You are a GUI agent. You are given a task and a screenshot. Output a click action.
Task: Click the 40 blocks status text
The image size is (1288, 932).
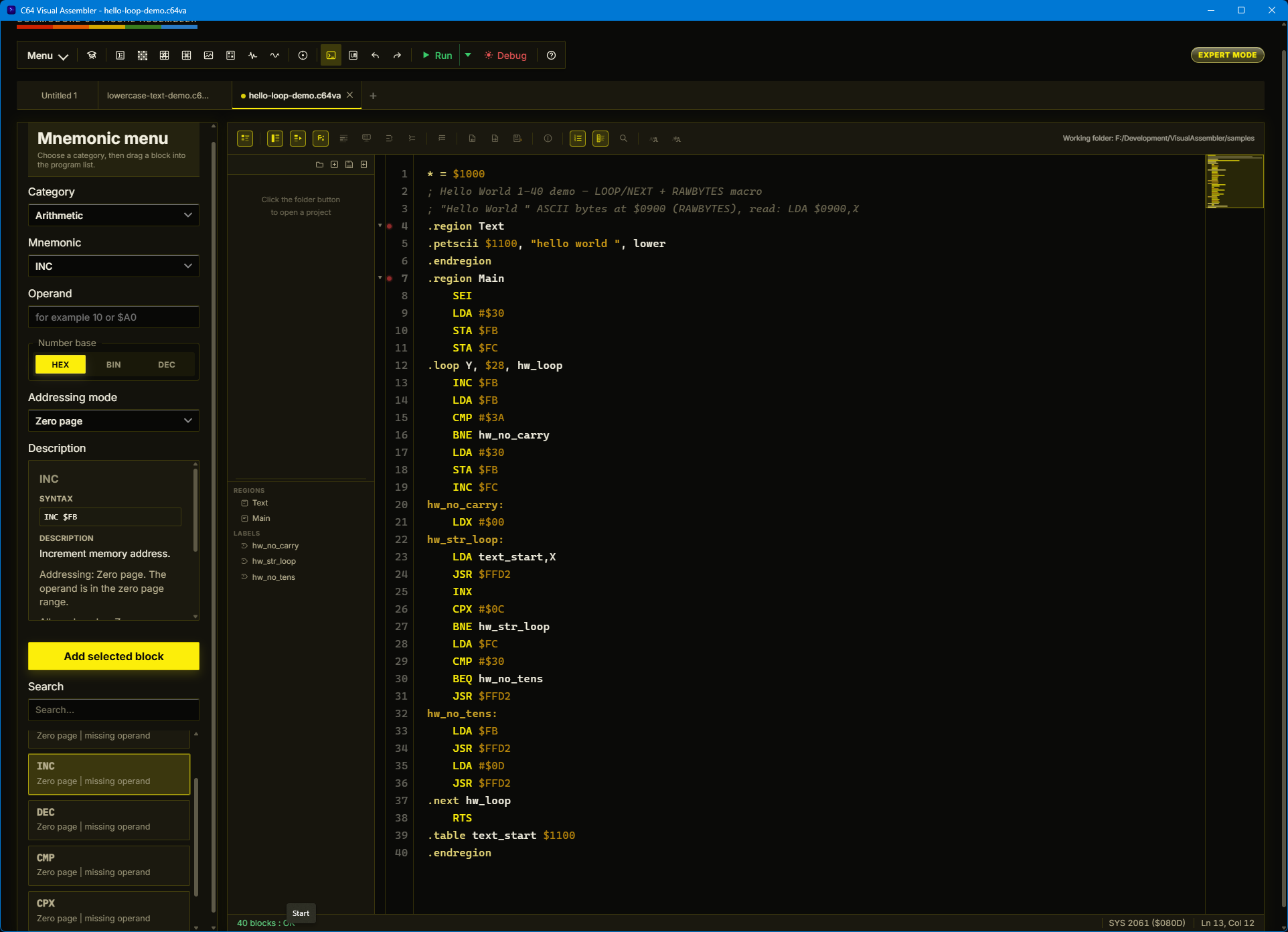click(x=266, y=923)
